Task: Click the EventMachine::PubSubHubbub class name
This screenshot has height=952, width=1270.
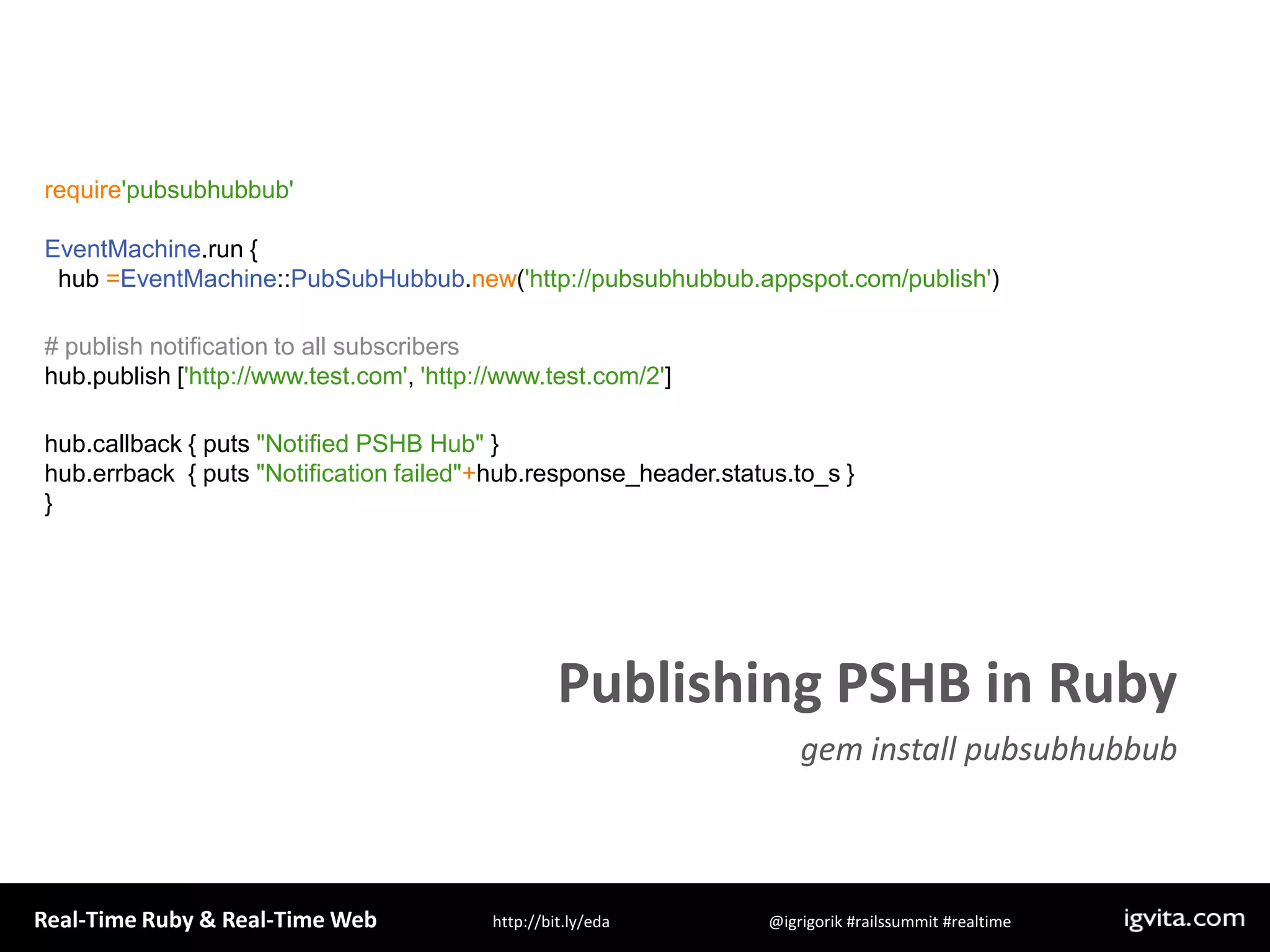Action: [292, 279]
